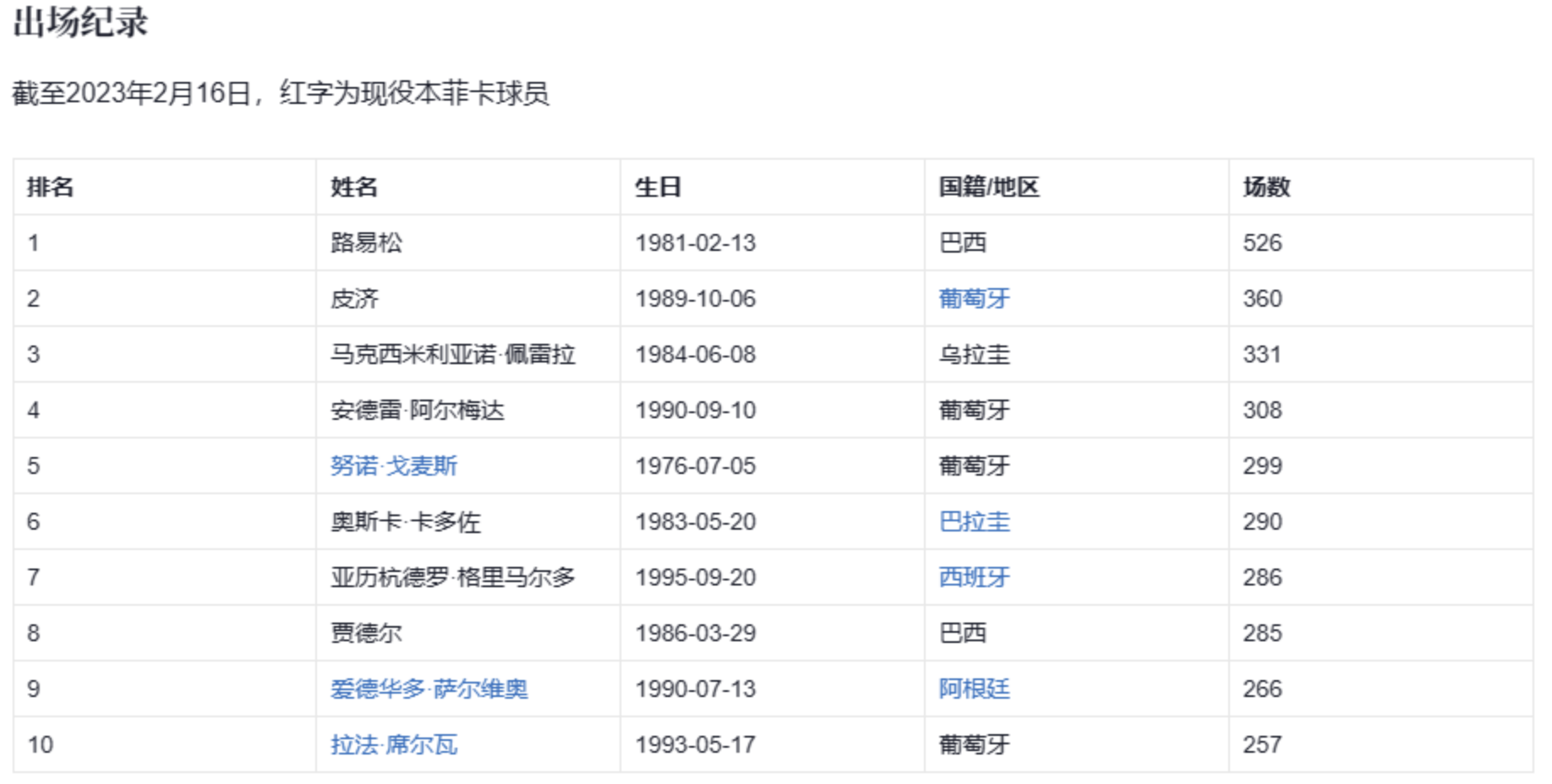Screen dimensions: 1552x784
Task: Select the name 皮济
Action: pyautogui.click(x=354, y=298)
